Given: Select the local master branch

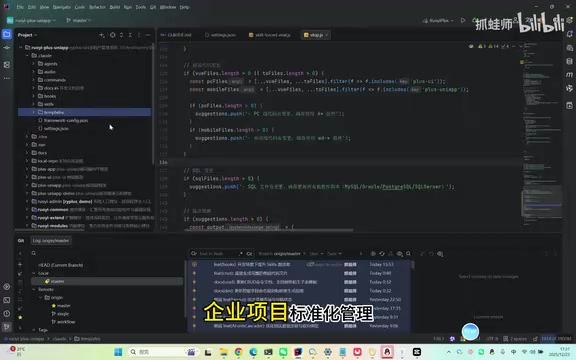Looking at the screenshot, I should tap(107, 281).
